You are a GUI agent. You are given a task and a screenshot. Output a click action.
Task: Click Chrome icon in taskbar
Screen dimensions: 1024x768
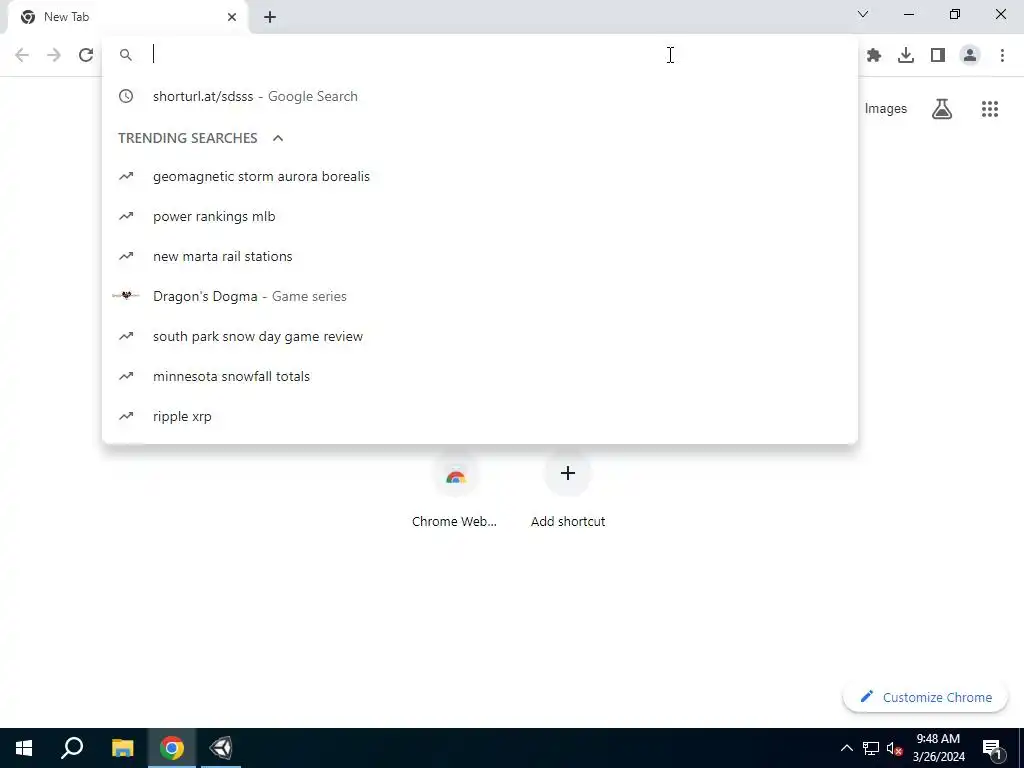pos(172,748)
